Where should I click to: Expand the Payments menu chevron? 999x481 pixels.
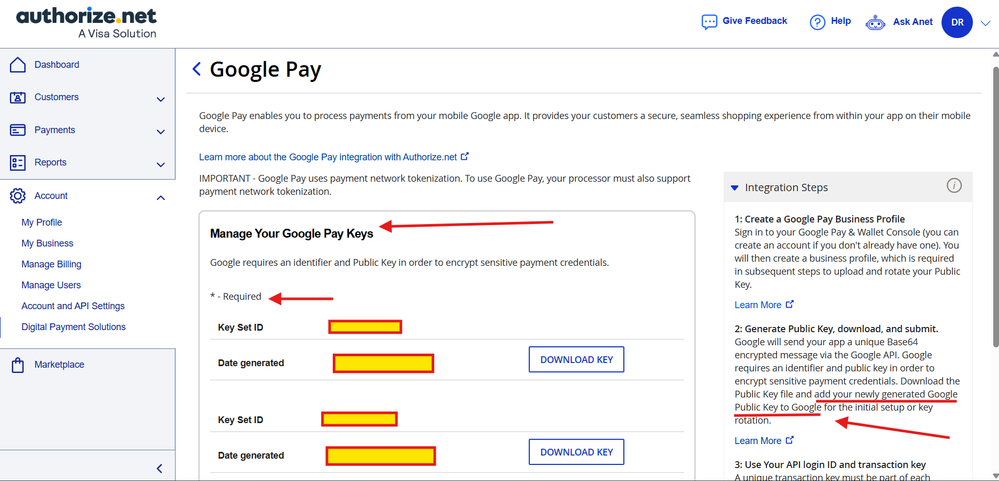click(161, 132)
